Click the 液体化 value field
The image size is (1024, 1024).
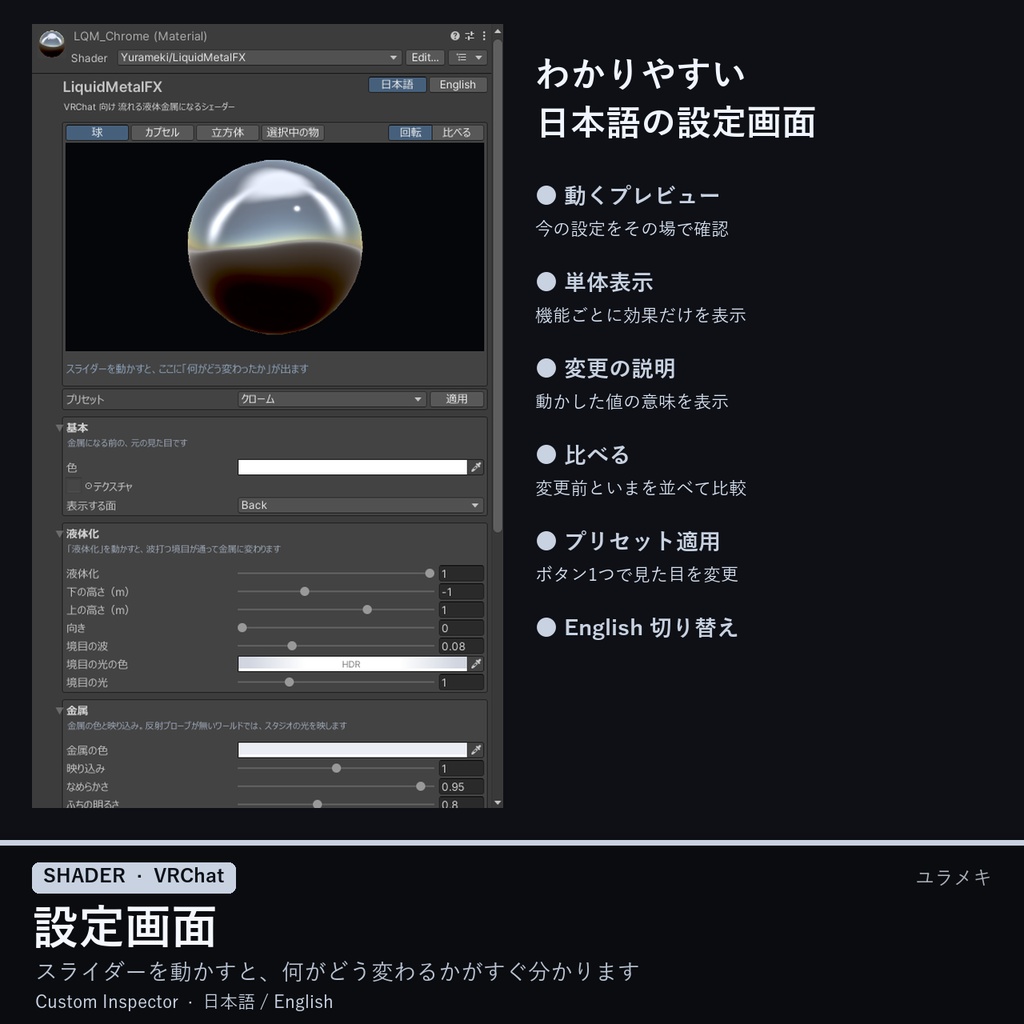click(x=461, y=573)
